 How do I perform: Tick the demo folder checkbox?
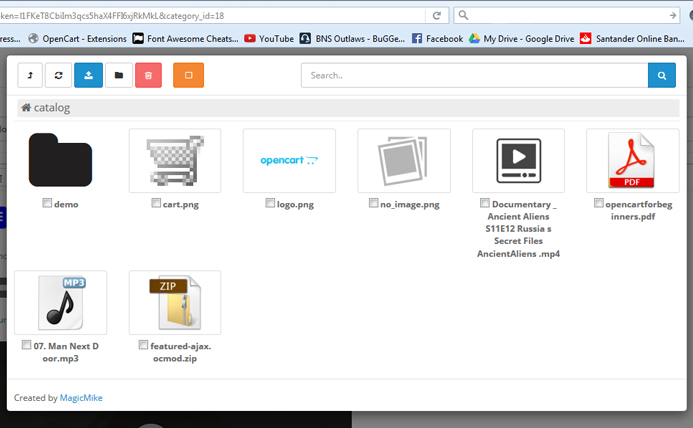[x=47, y=203]
